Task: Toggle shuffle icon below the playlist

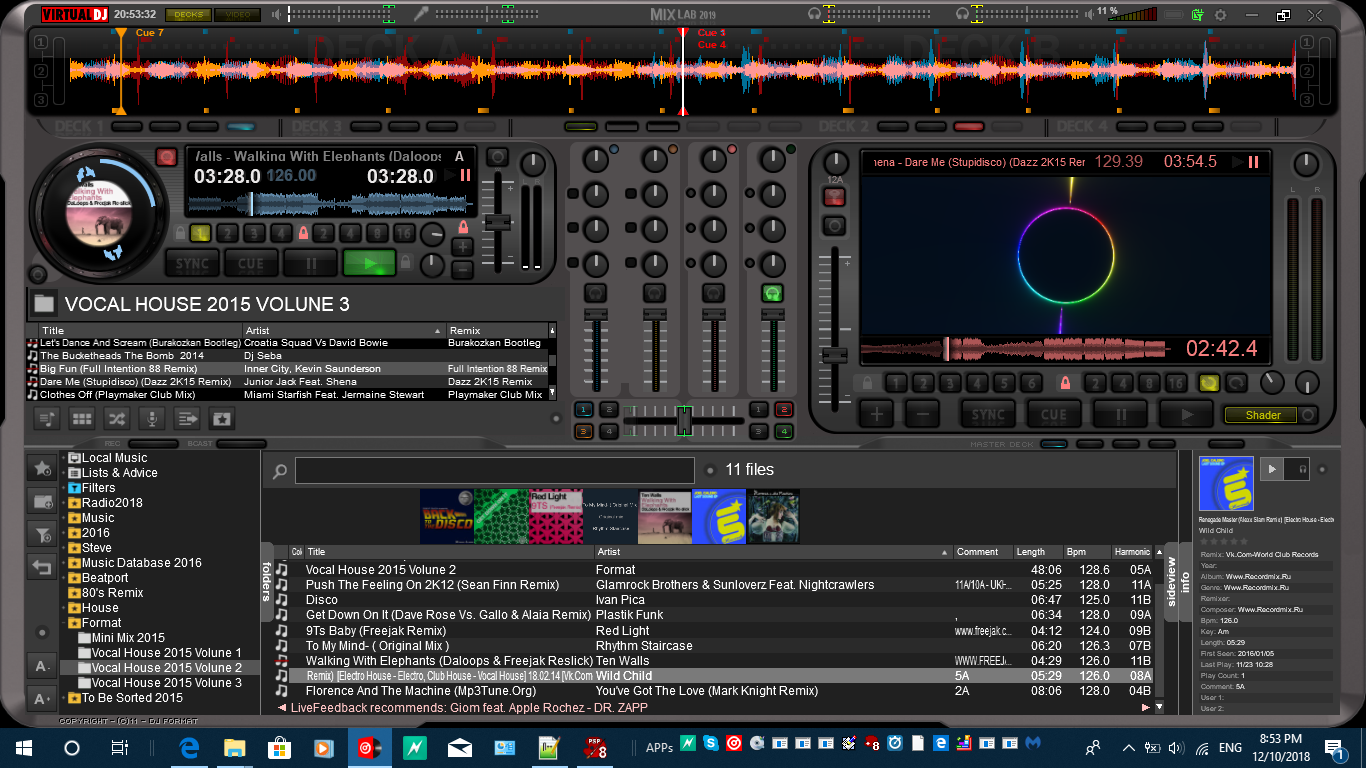Action: click(116, 419)
